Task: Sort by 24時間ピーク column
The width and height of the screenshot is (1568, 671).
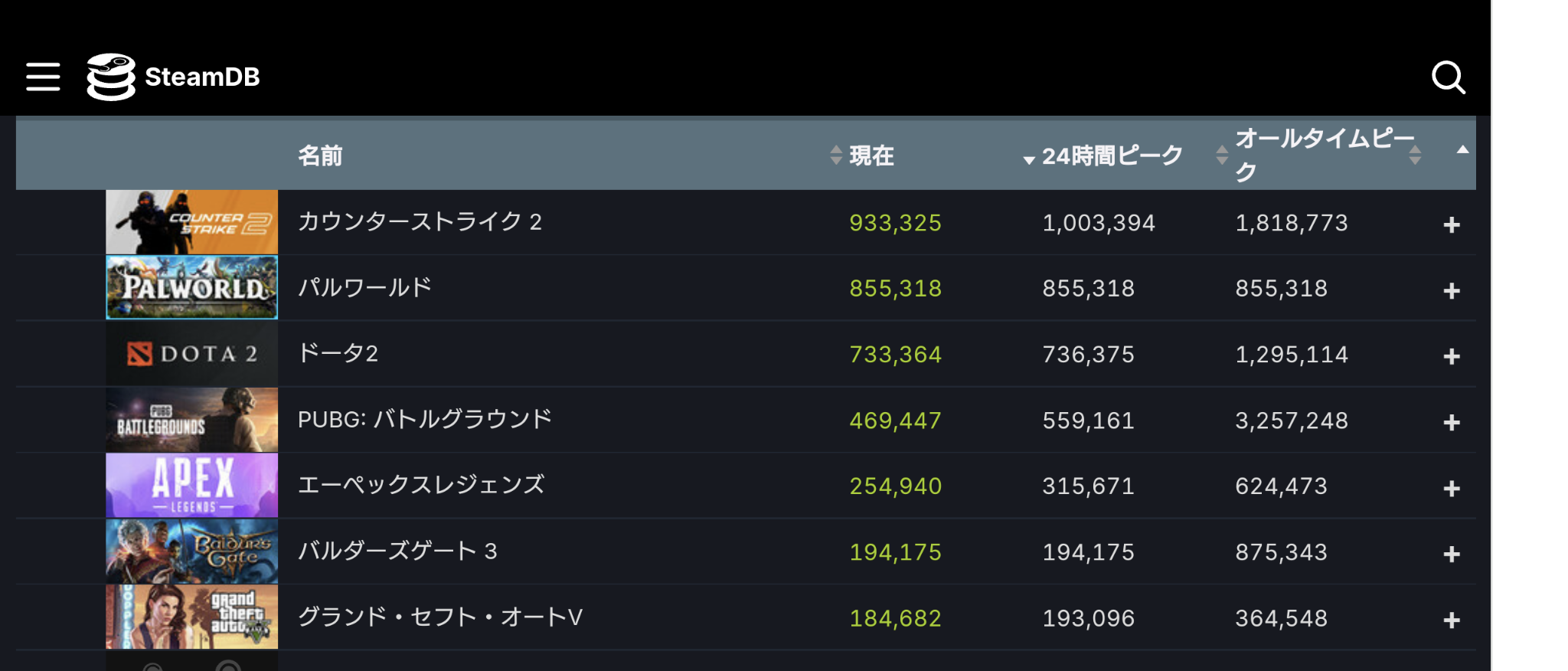Action: click(x=1112, y=155)
